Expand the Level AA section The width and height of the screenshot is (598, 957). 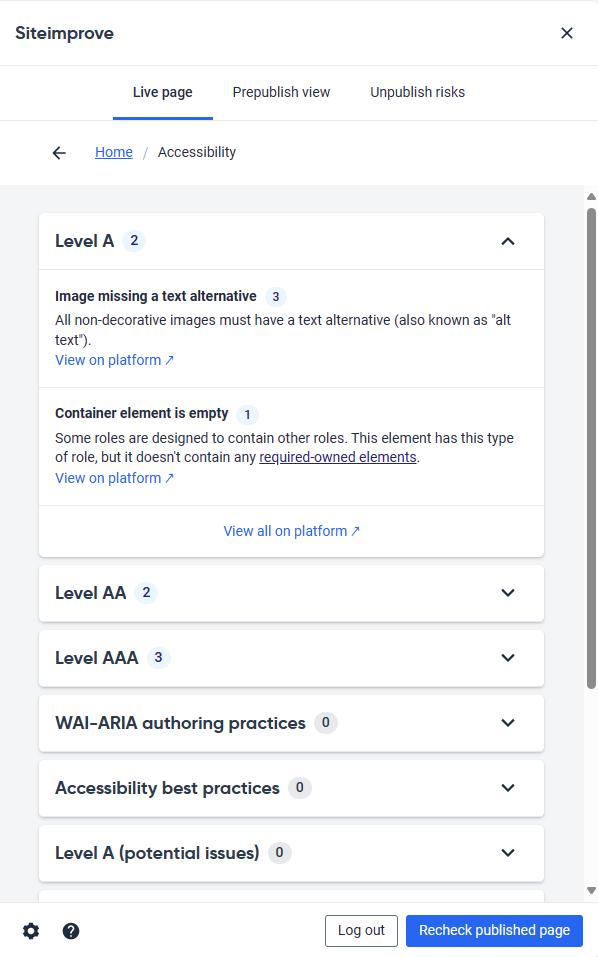coord(291,593)
